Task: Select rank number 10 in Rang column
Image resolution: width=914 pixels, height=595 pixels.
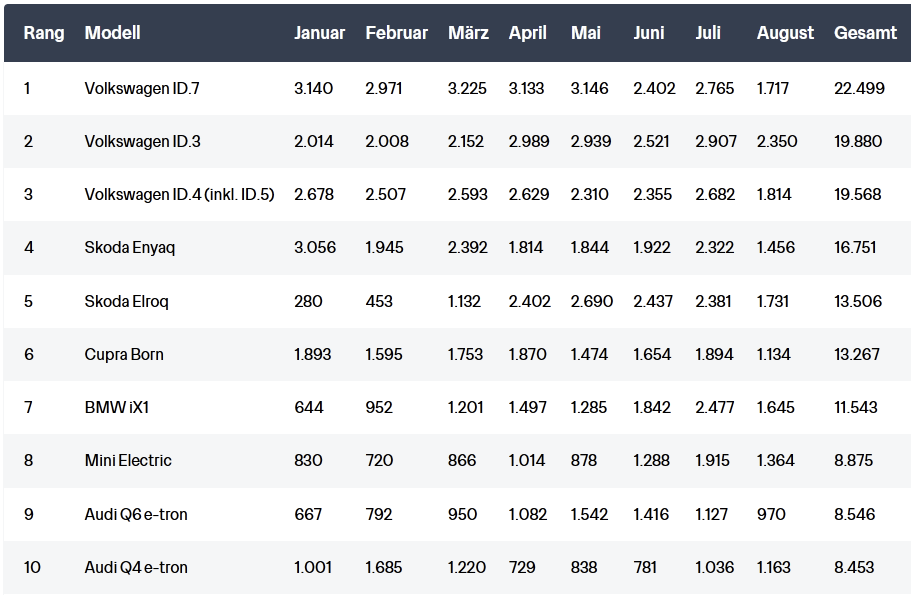Action: tap(32, 568)
